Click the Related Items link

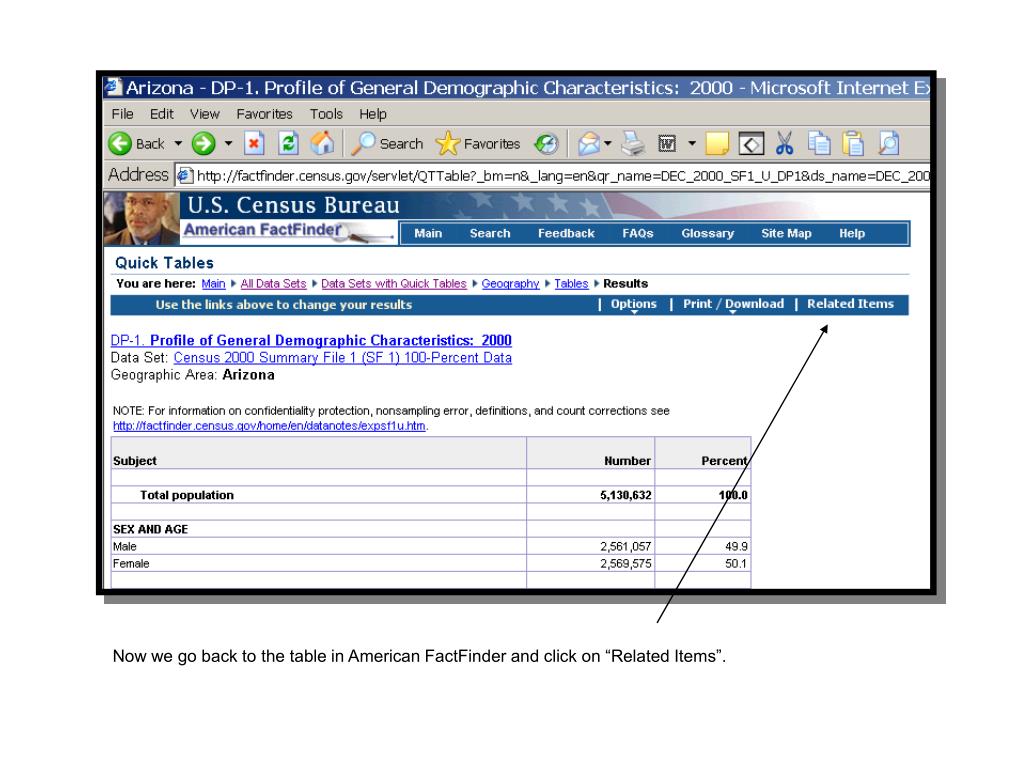pyautogui.click(x=850, y=304)
